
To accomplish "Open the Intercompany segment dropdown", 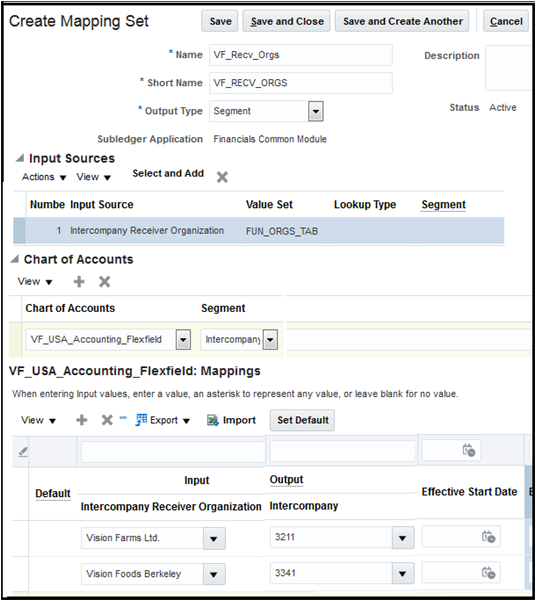I will (x=270, y=340).
